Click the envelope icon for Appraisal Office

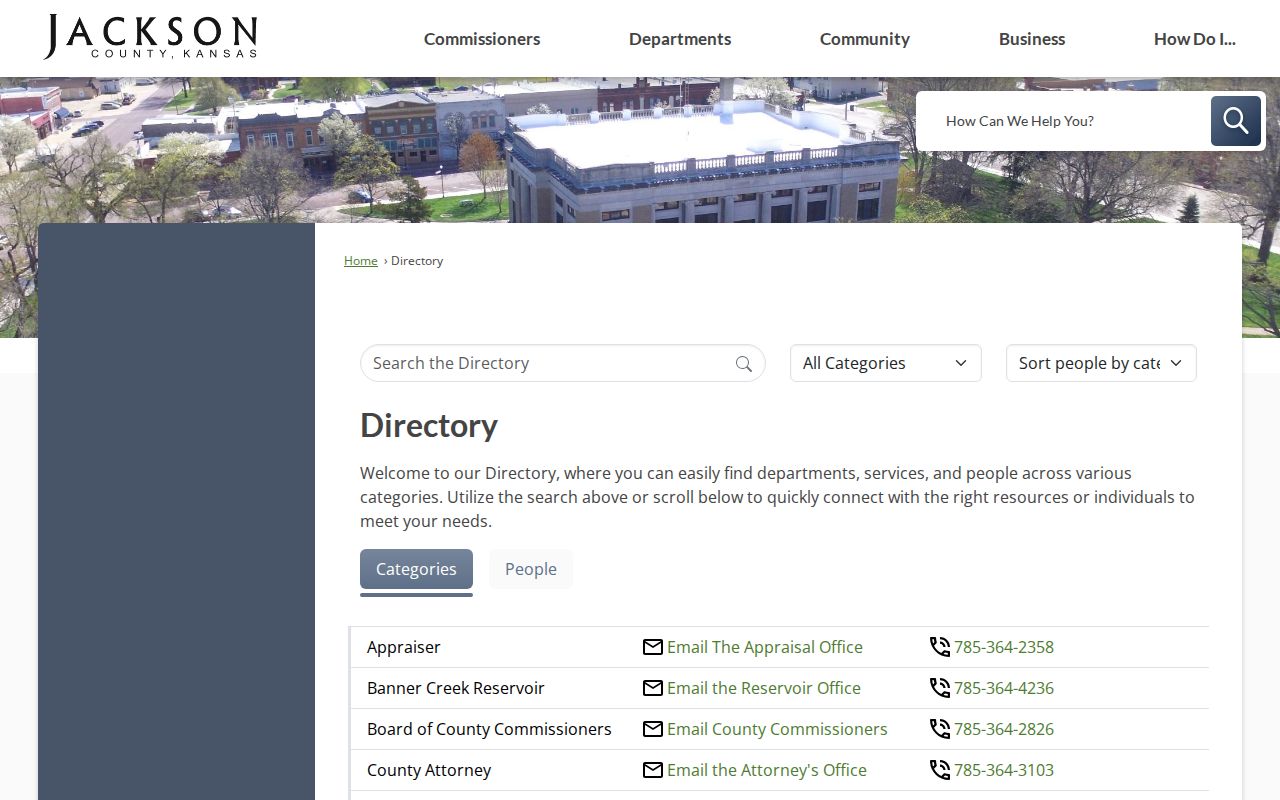click(653, 647)
